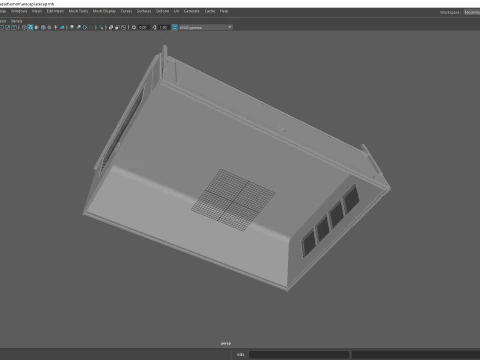
Task: Toggle the Safe Title overlay icon
Action: pyautogui.click(x=14, y=27)
